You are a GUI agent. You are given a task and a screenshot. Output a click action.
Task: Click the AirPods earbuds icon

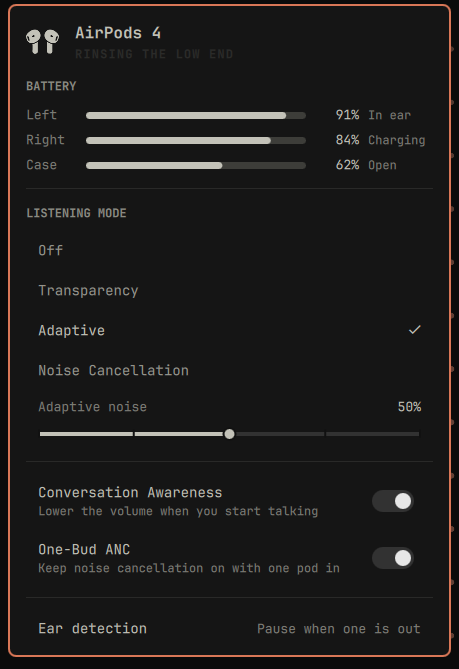(x=42, y=41)
